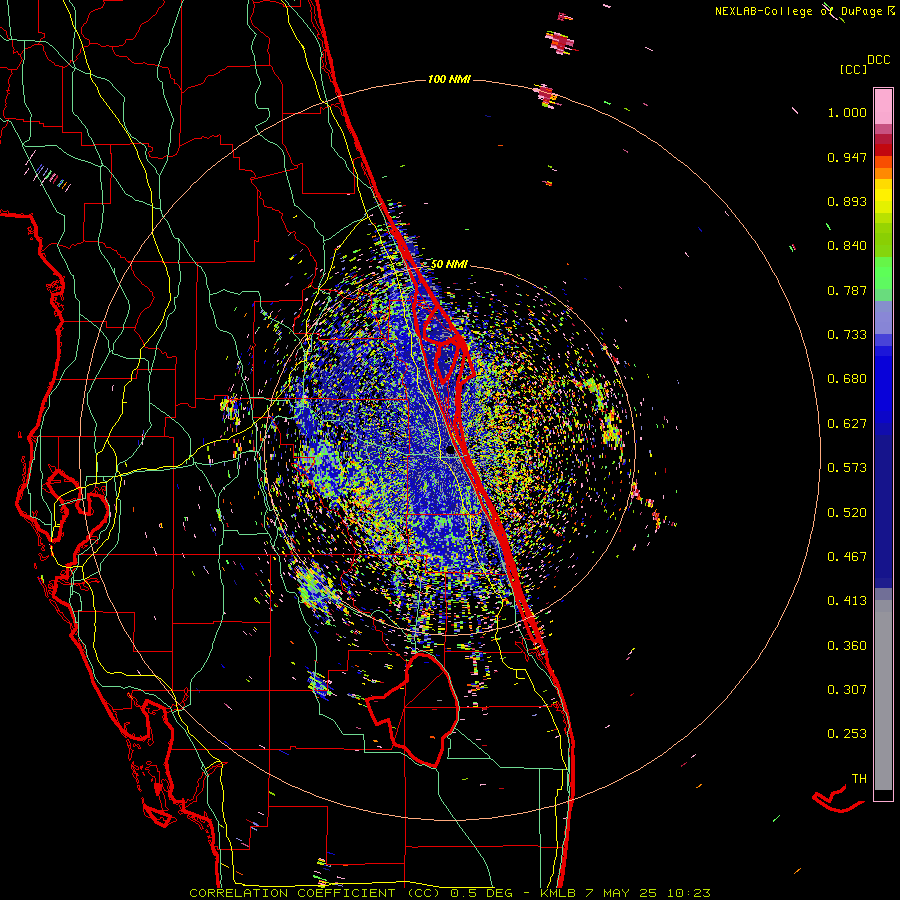Click the "KMLB" radar site identifier

[x=557, y=893]
